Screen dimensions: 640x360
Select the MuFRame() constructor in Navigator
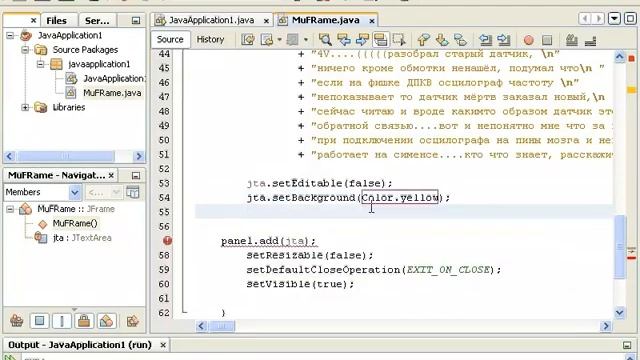75,223
